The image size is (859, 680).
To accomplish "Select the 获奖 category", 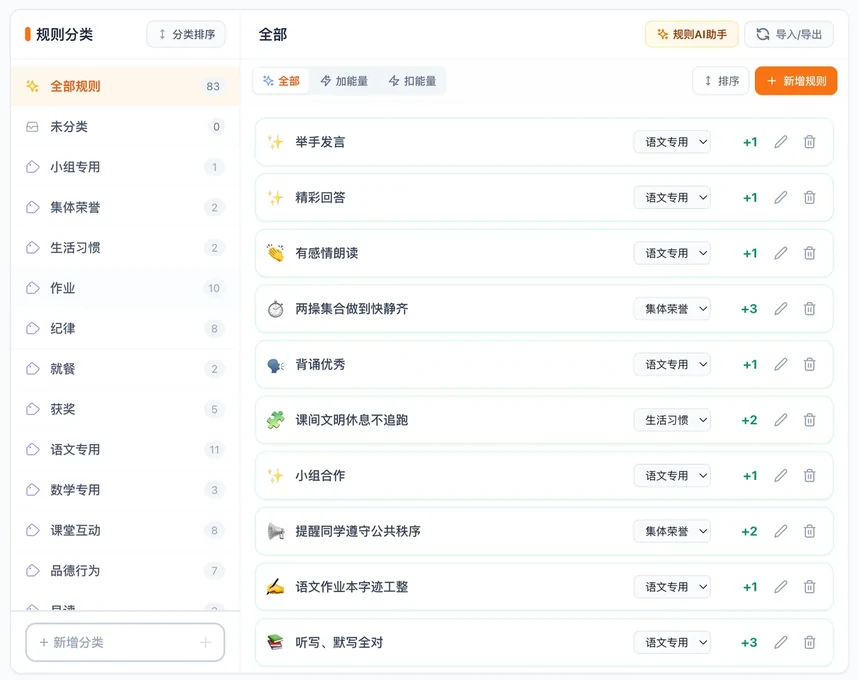I will (x=125, y=409).
